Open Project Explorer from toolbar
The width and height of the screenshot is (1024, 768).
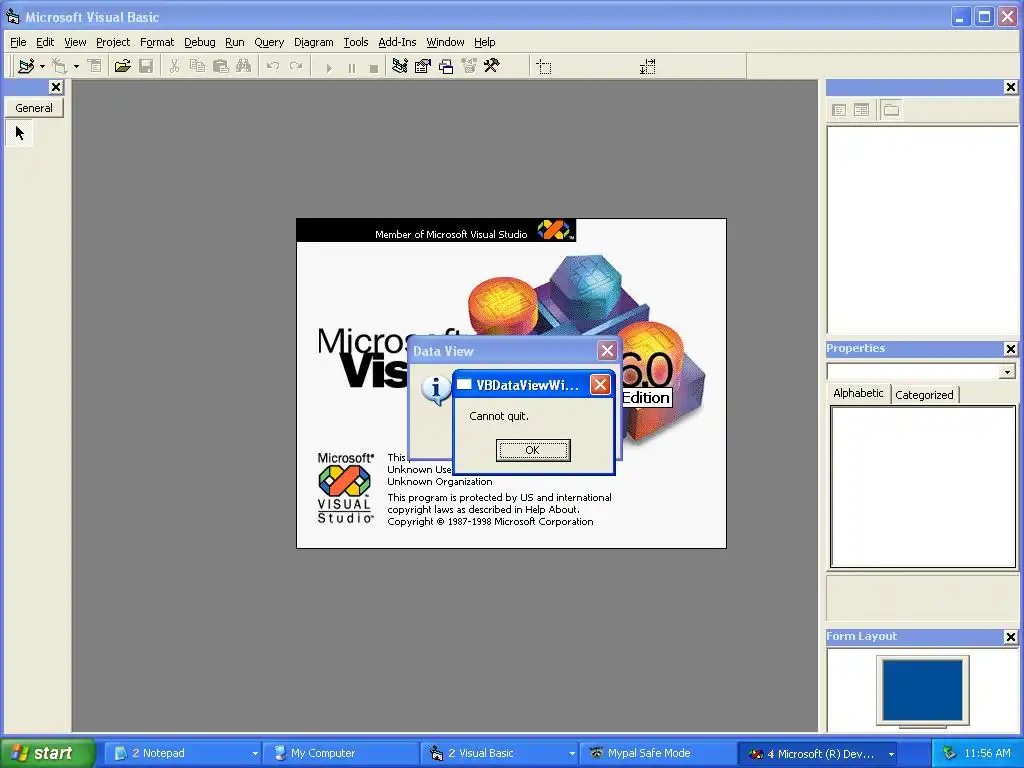[x=400, y=66]
